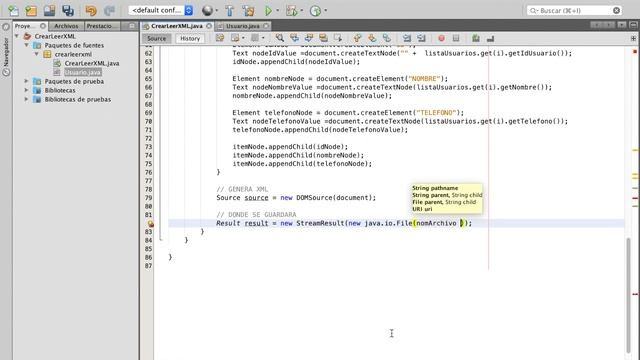Open the dropdown next to the globe icon
This screenshot has height=360, width=640.
tap(217, 11)
